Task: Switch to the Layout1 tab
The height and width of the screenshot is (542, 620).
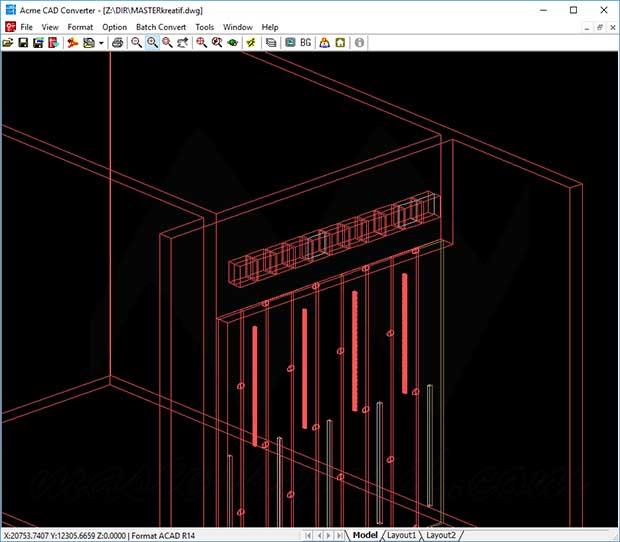Action: click(x=401, y=535)
